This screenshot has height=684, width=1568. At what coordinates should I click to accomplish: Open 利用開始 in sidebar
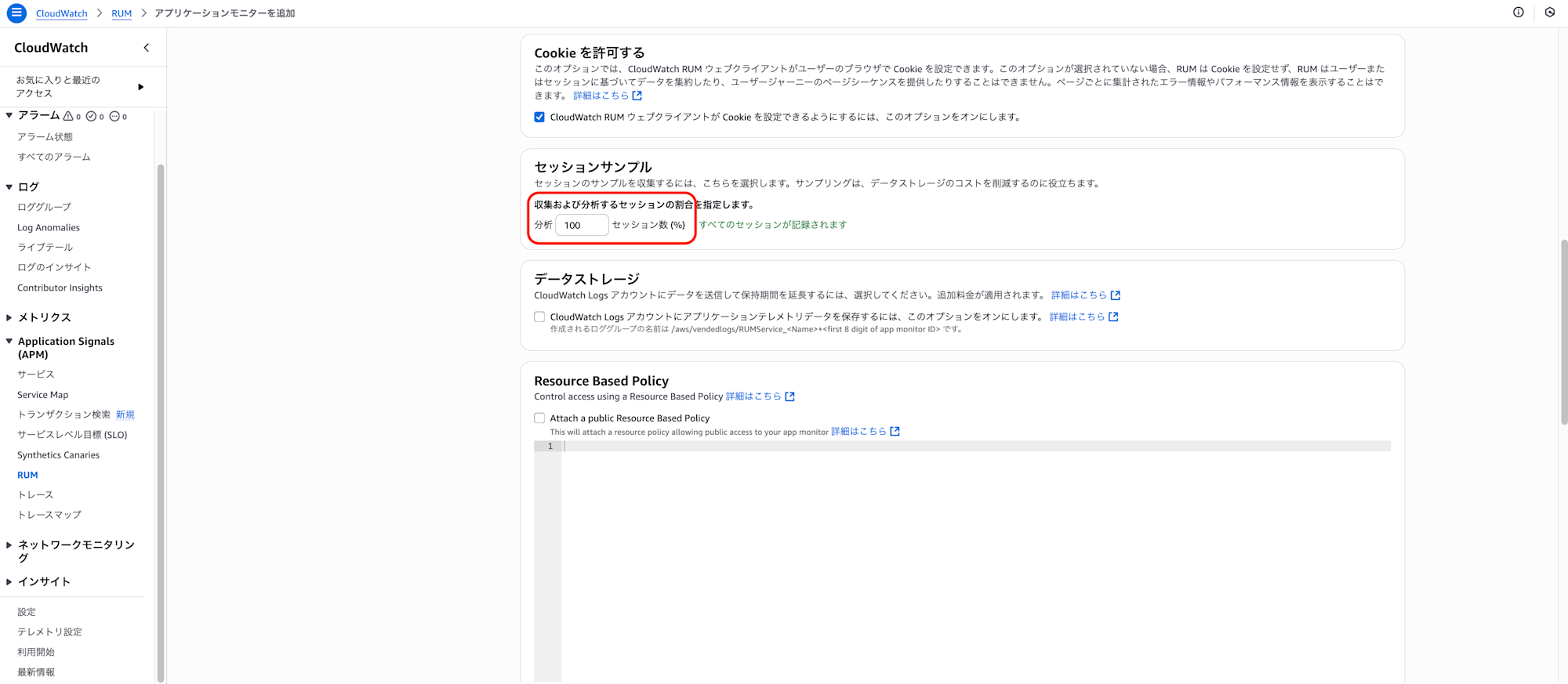pyautogui.click(x=36, y=653)
